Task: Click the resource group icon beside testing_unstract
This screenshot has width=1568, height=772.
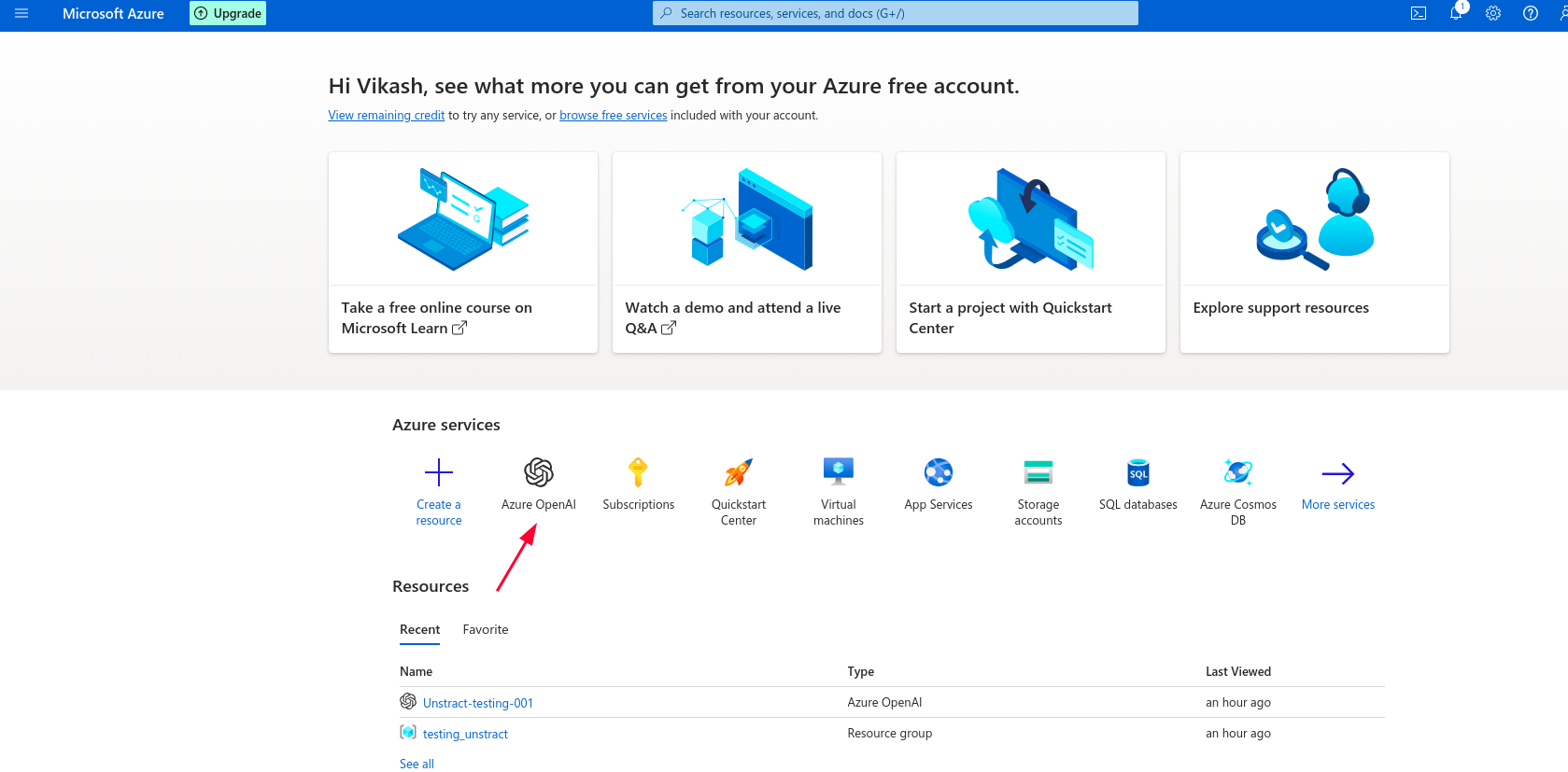Action: pyautogui.click(x=408, y=732)
